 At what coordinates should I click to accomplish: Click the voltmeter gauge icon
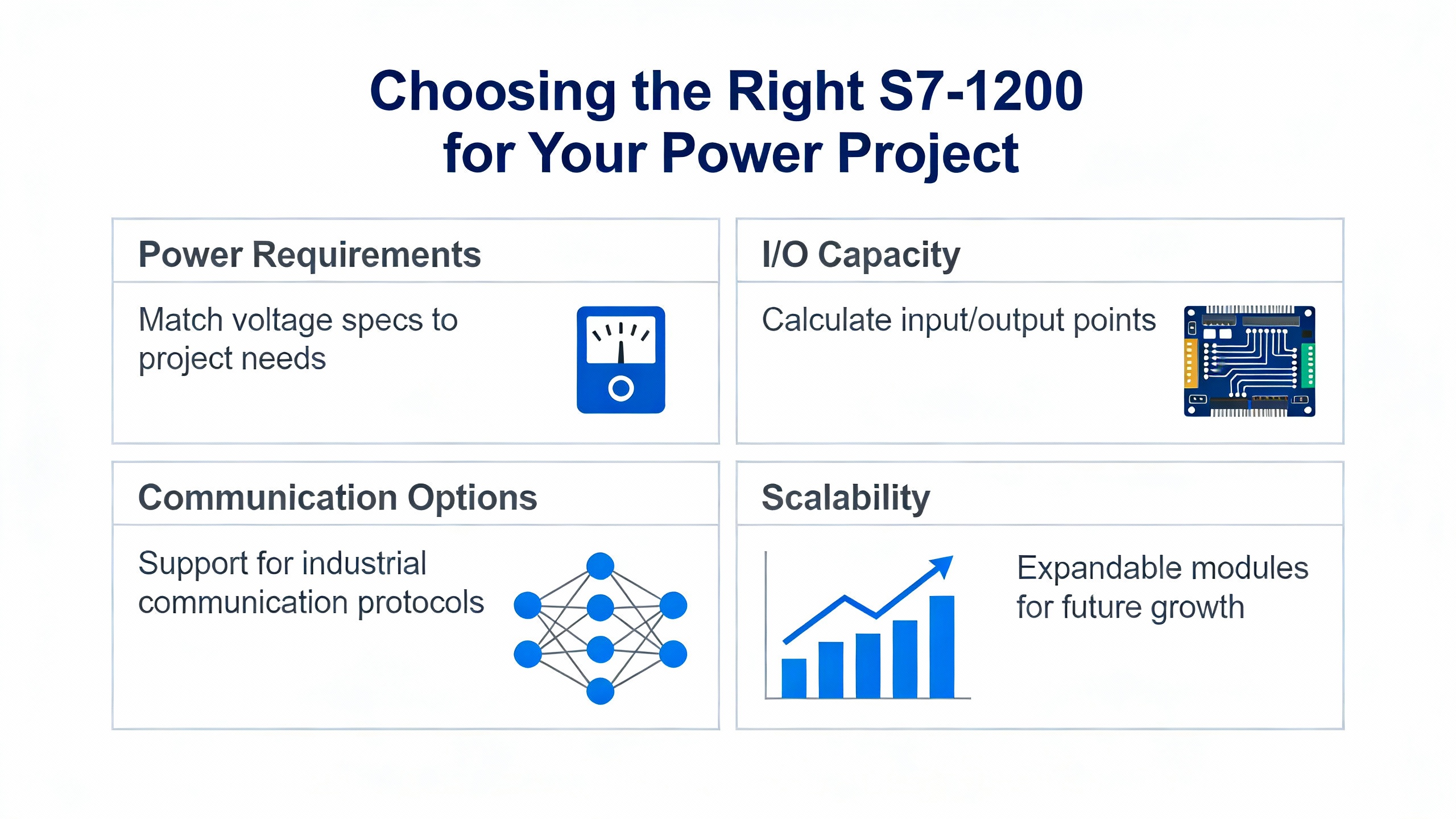pyautogui.click(x=621, y=359)
